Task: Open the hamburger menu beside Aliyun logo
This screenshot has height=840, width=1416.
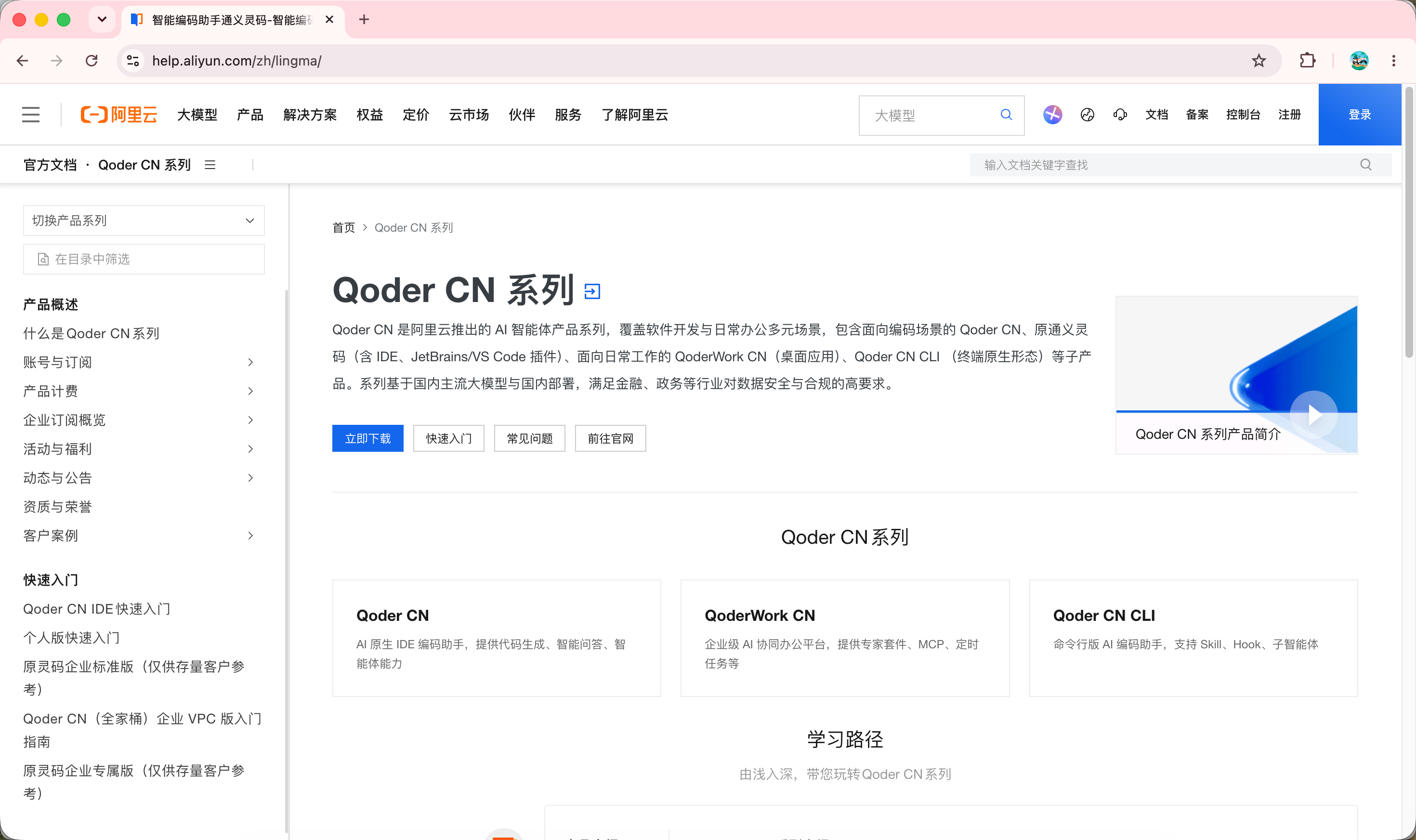Action: pos(31,115)
